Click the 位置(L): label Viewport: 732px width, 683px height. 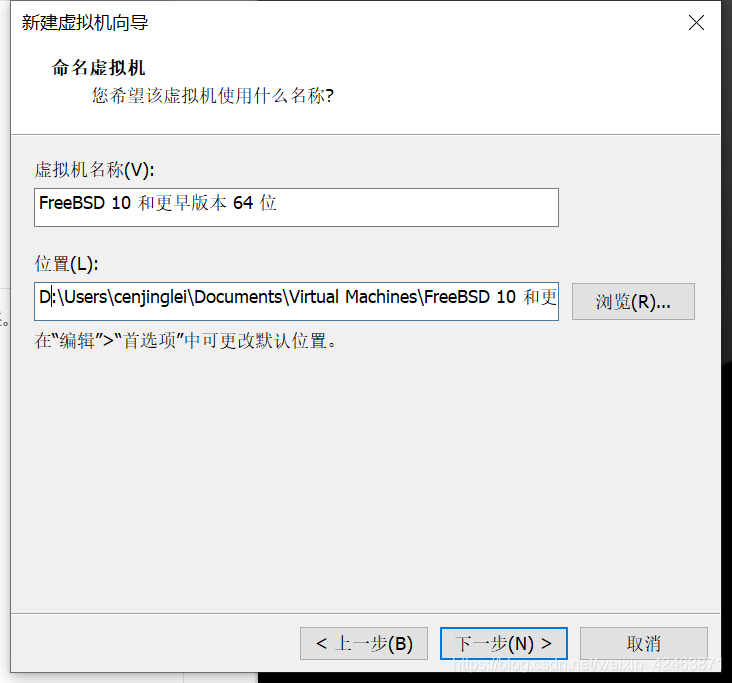click(x=66, y=264)
